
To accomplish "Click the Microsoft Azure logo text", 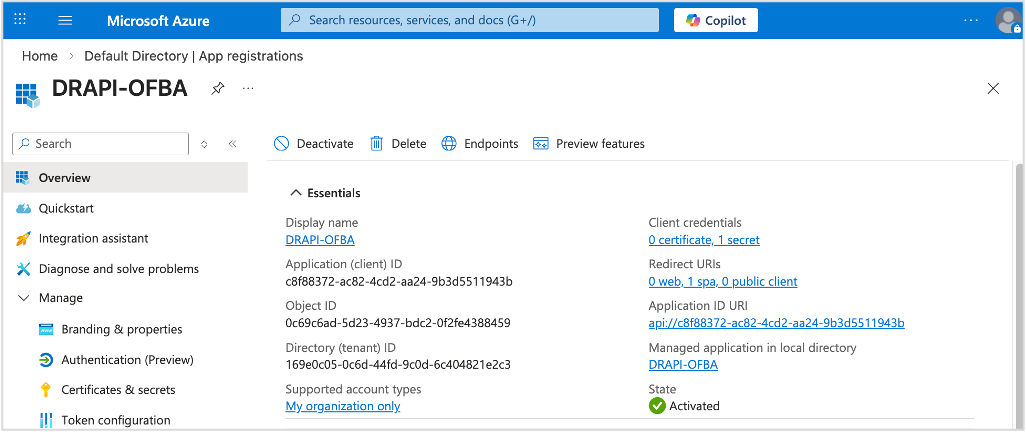I will pyautogui.click(x=158, y=20).
